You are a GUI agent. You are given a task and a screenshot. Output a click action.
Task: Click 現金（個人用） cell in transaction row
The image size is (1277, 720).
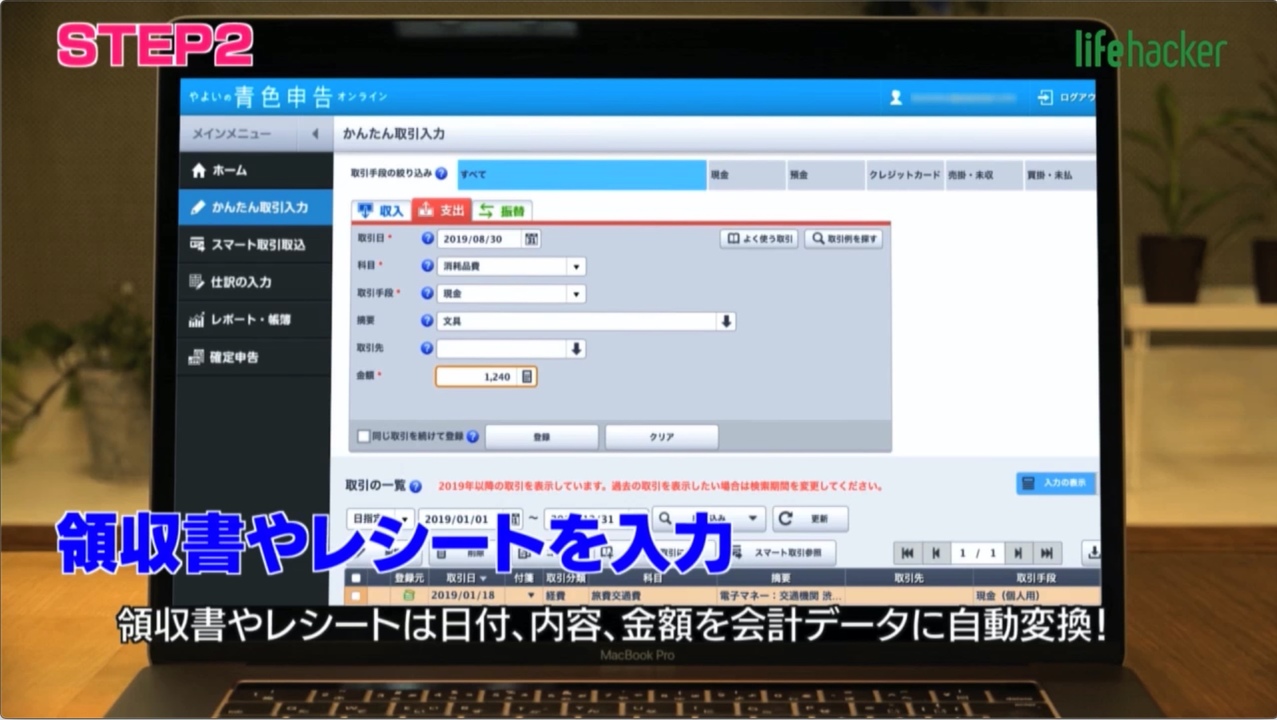(x=1035, y=596)
